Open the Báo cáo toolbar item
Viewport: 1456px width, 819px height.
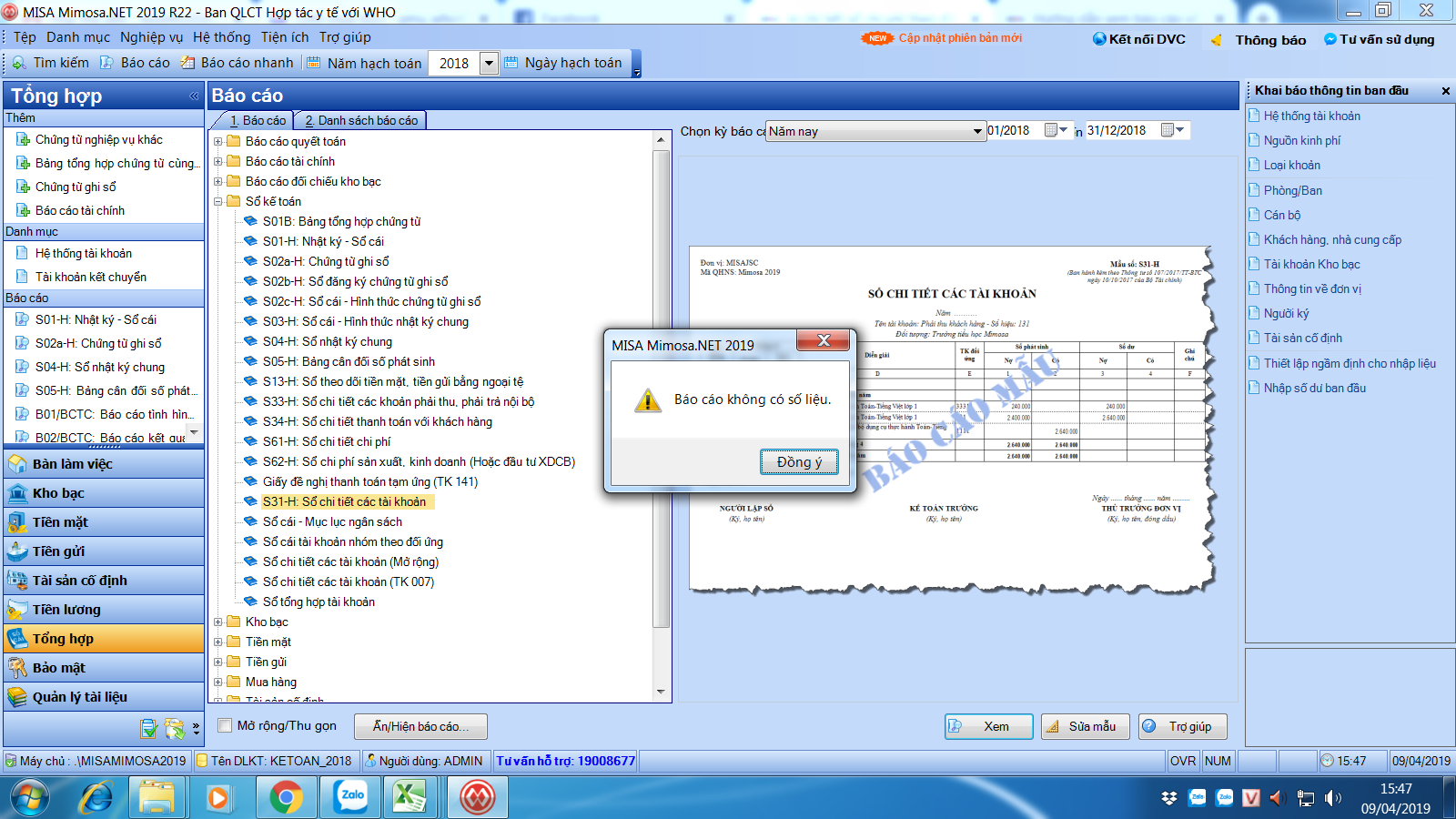(135, 63)
